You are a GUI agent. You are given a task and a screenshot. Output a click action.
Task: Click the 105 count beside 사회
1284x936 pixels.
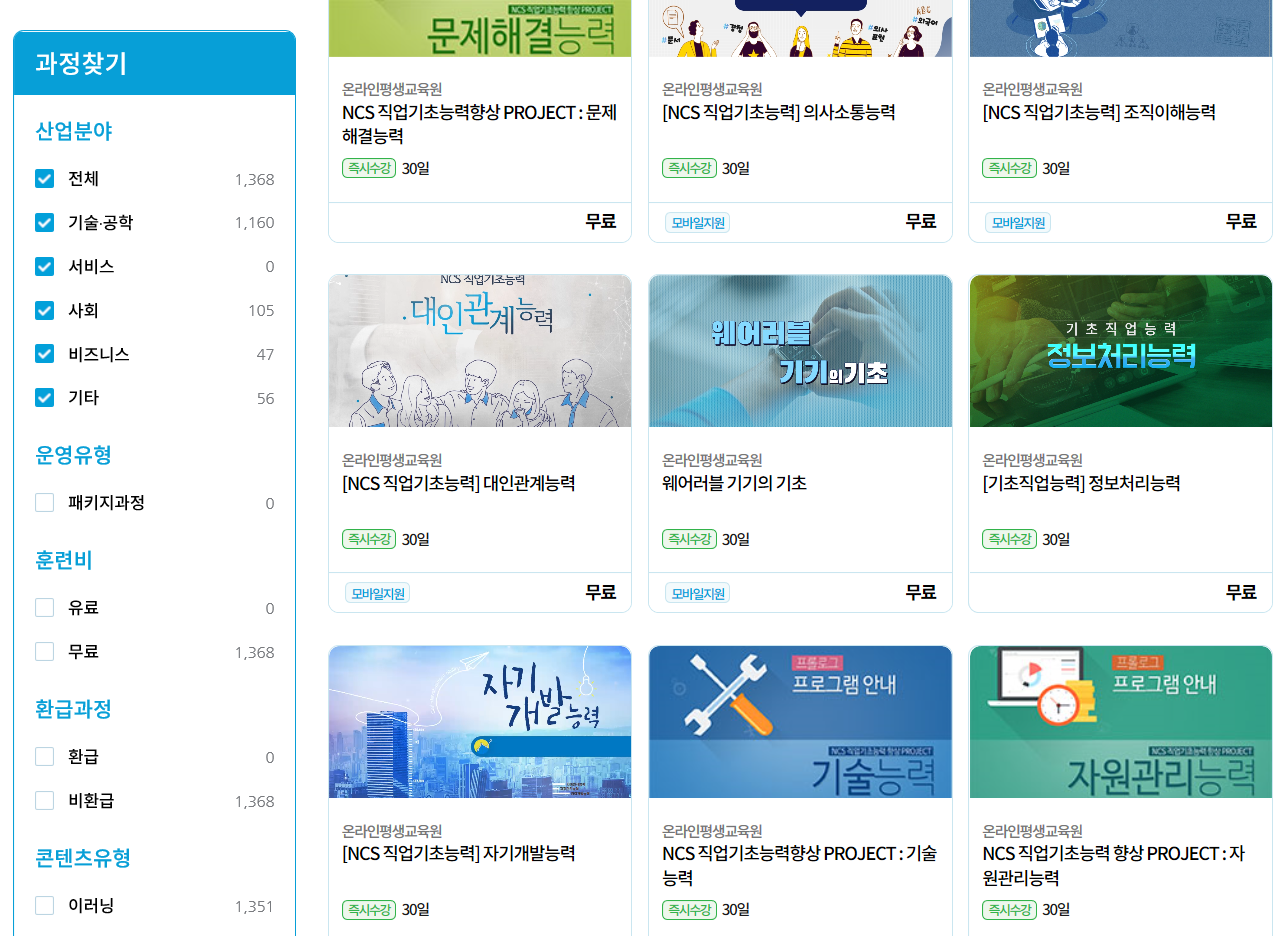coord(261,311)
